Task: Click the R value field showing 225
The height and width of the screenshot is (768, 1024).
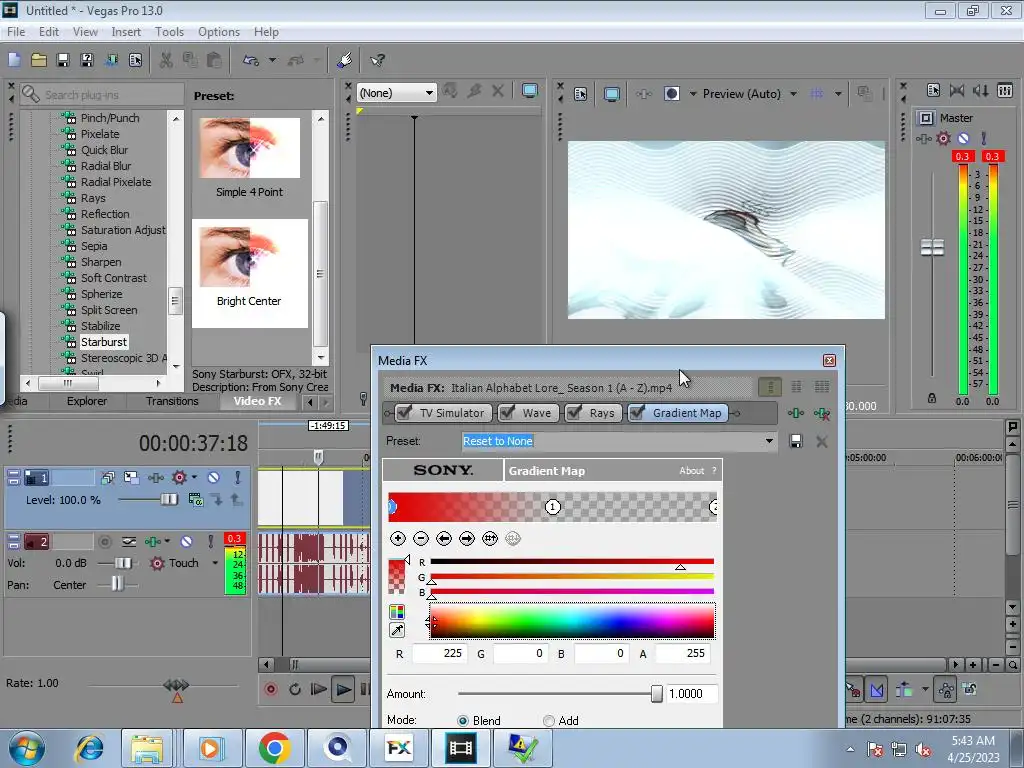Action: coord(439,653)
